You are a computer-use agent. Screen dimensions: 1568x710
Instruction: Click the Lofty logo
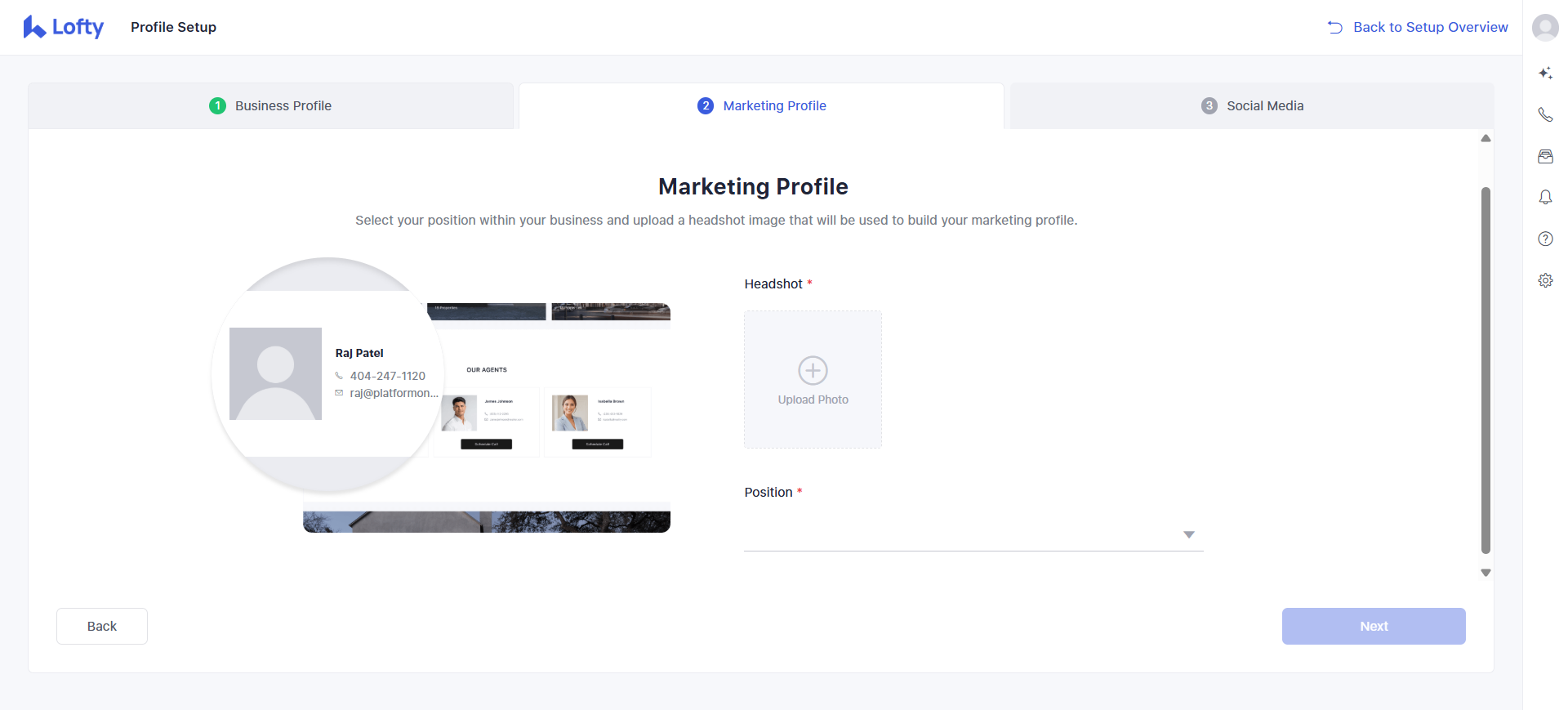64,27
